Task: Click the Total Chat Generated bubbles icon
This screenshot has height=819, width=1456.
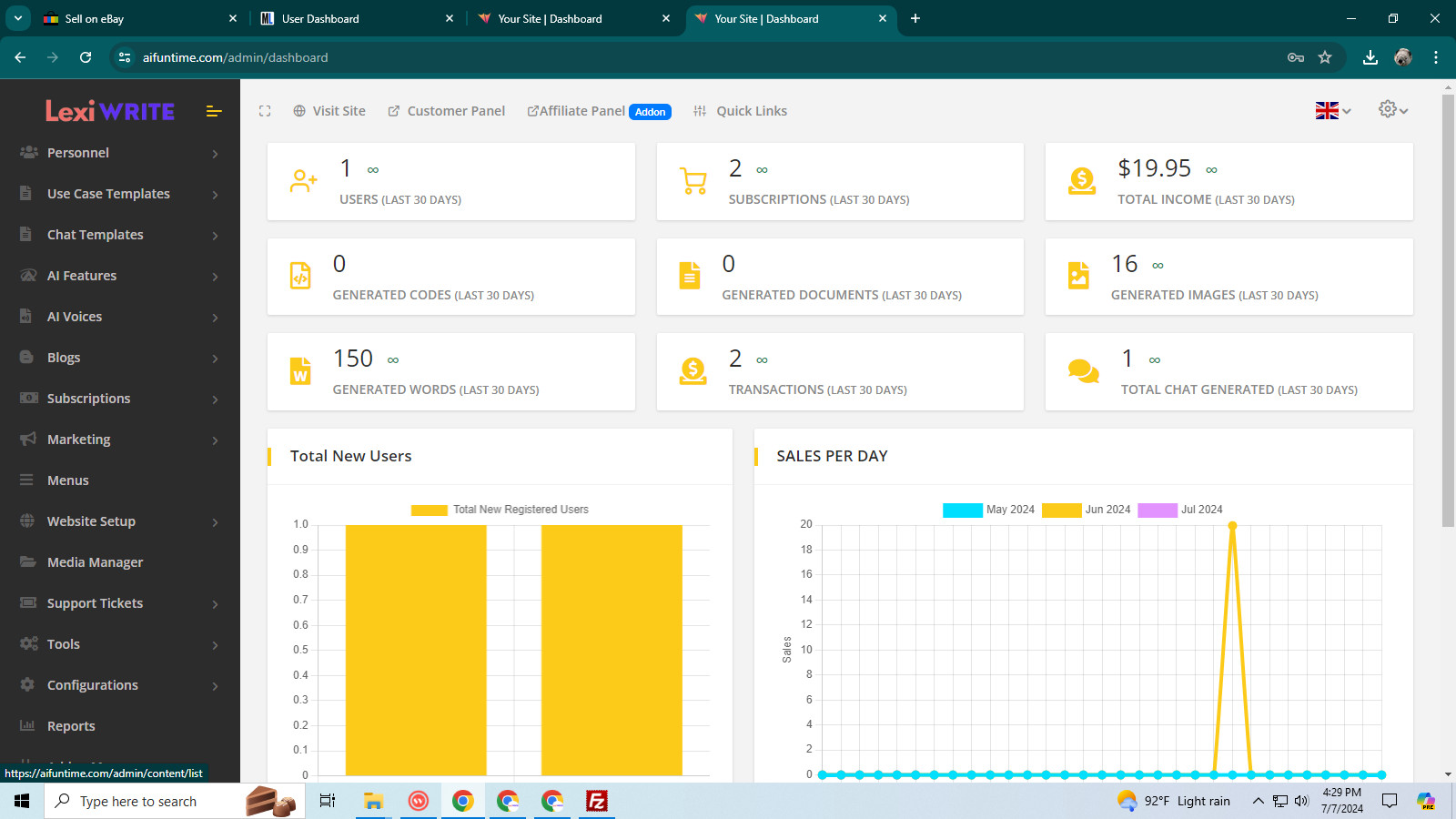Action: tap(1083, 371)
